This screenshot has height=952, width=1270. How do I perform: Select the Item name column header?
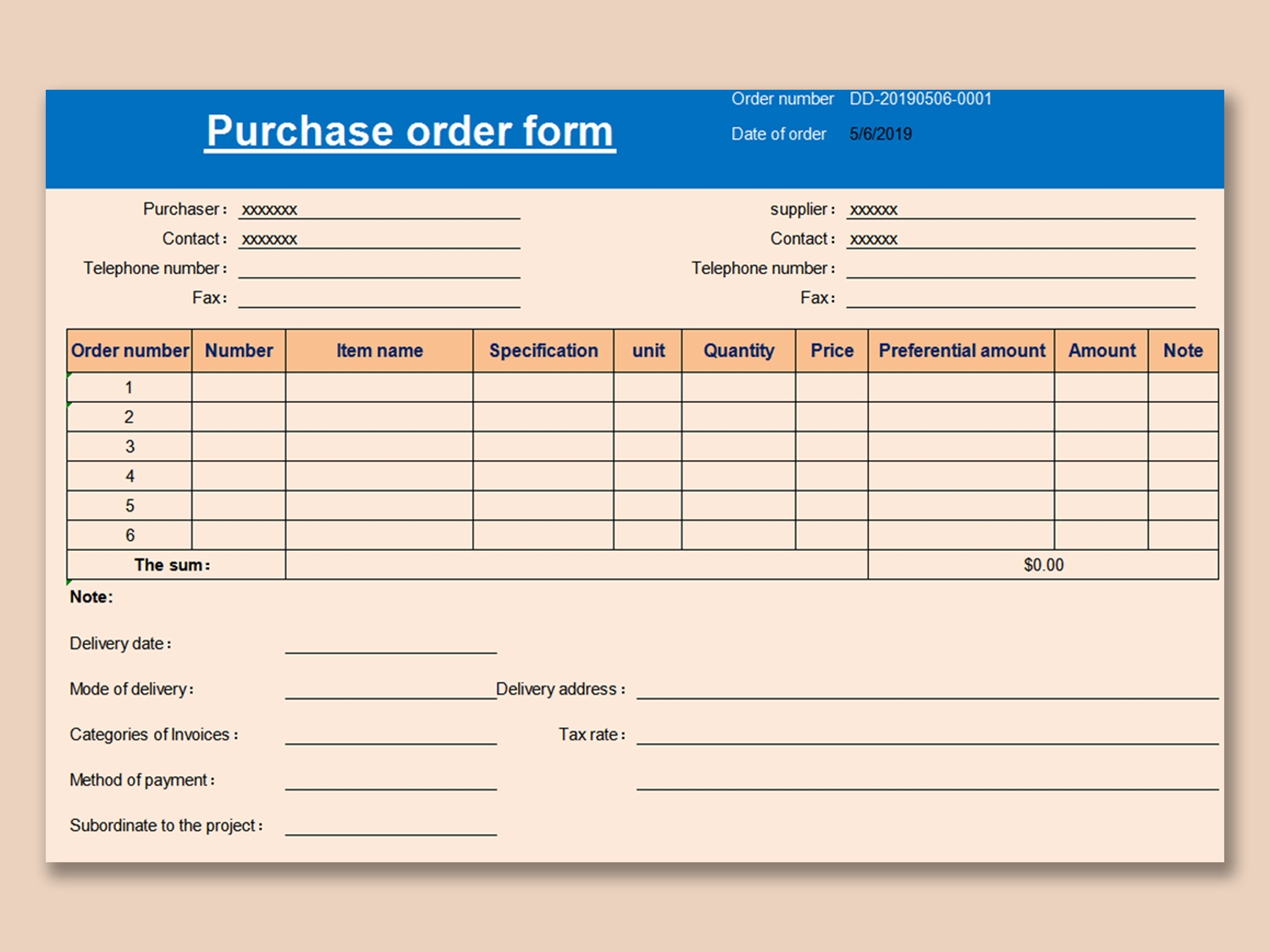tap(379, 351)
